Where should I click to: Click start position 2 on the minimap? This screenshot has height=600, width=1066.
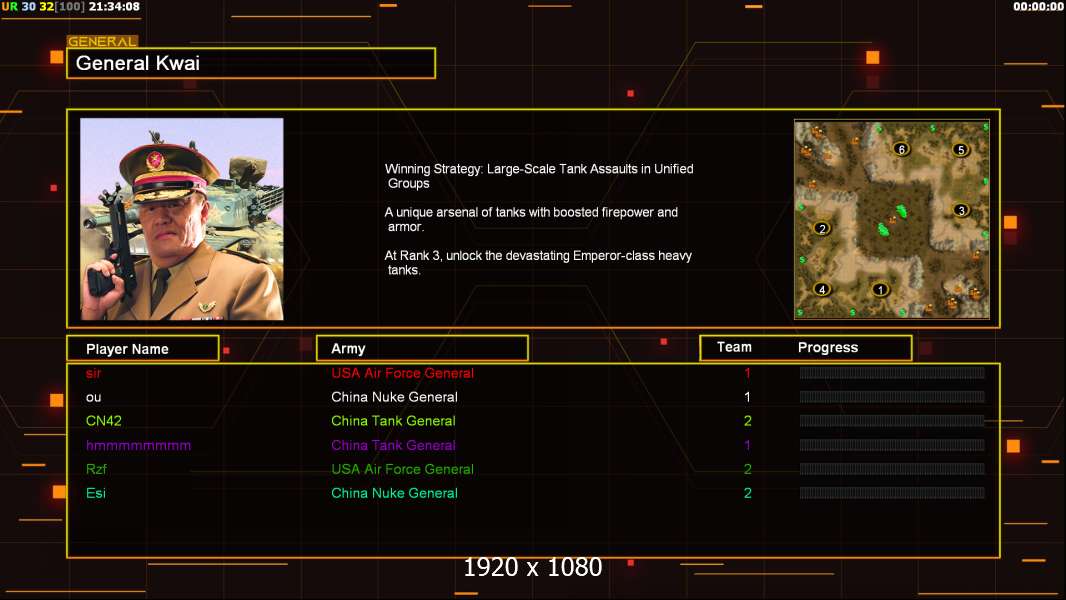822,228
